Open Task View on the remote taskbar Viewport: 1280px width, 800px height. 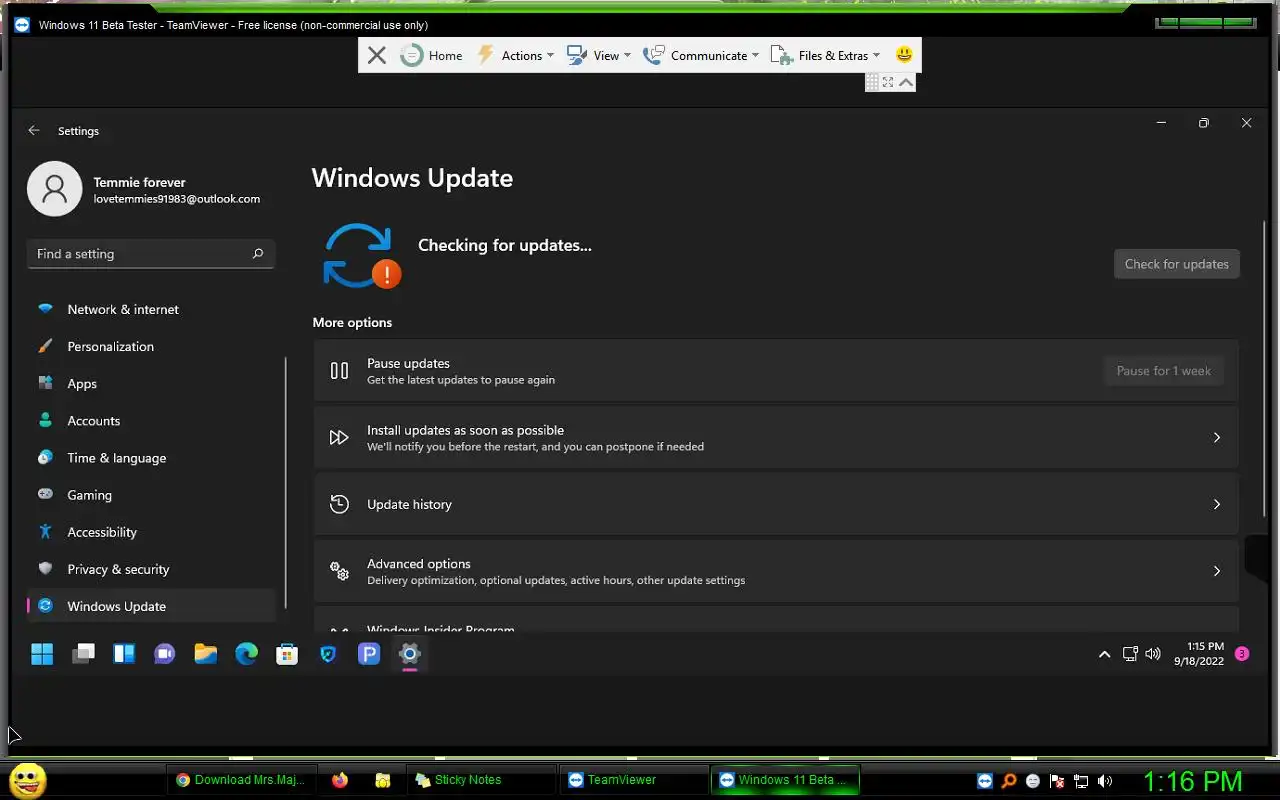83,654
